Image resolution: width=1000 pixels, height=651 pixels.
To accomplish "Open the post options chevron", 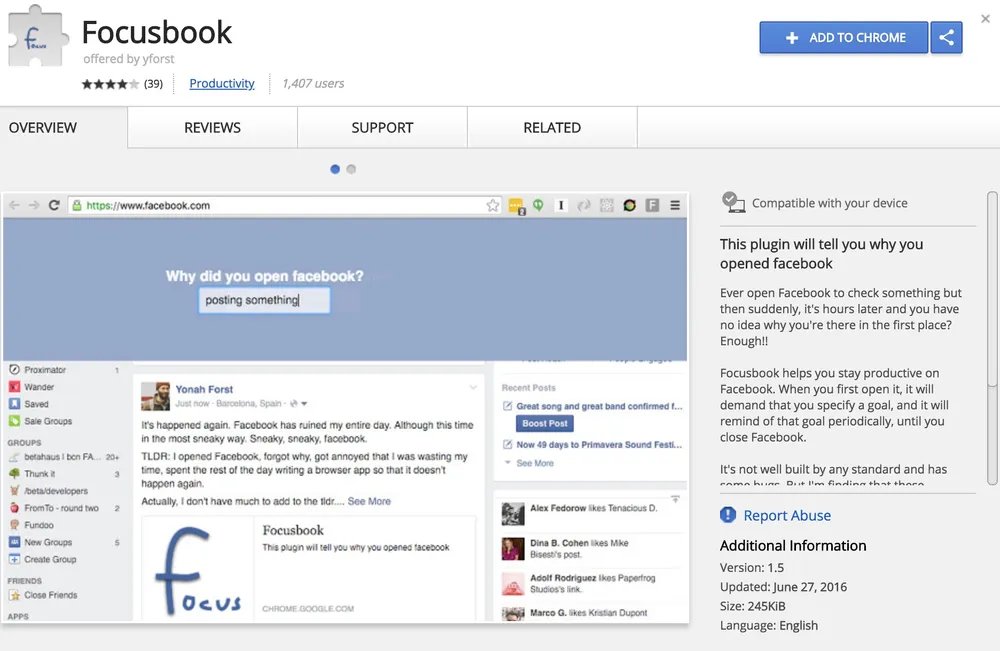I will pos(473,387).
